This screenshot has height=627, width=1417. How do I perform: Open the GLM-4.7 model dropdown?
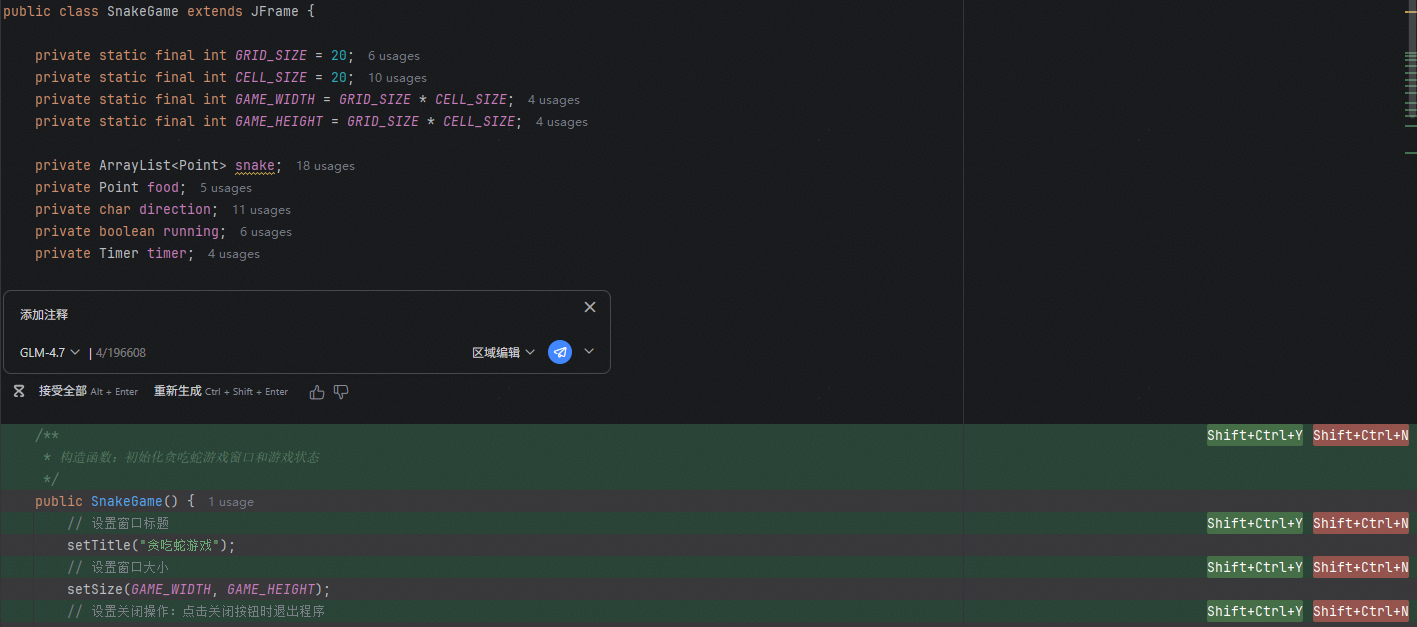49,353
